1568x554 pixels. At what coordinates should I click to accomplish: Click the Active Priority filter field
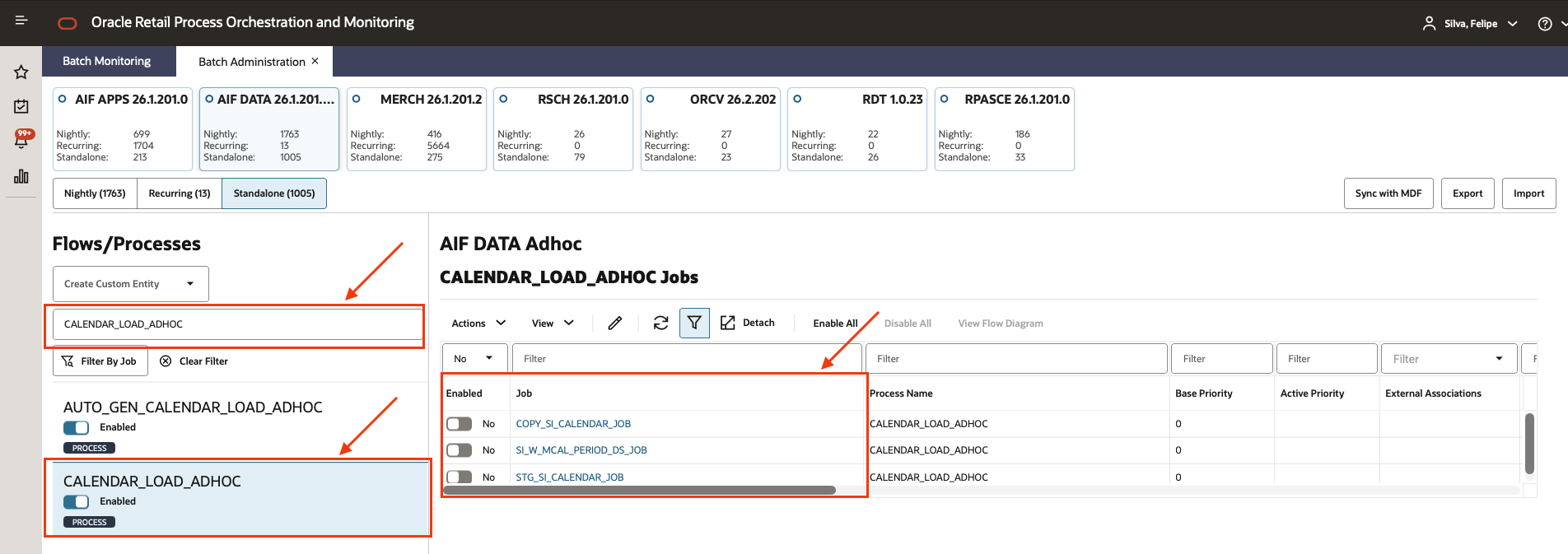(1327, 359)
